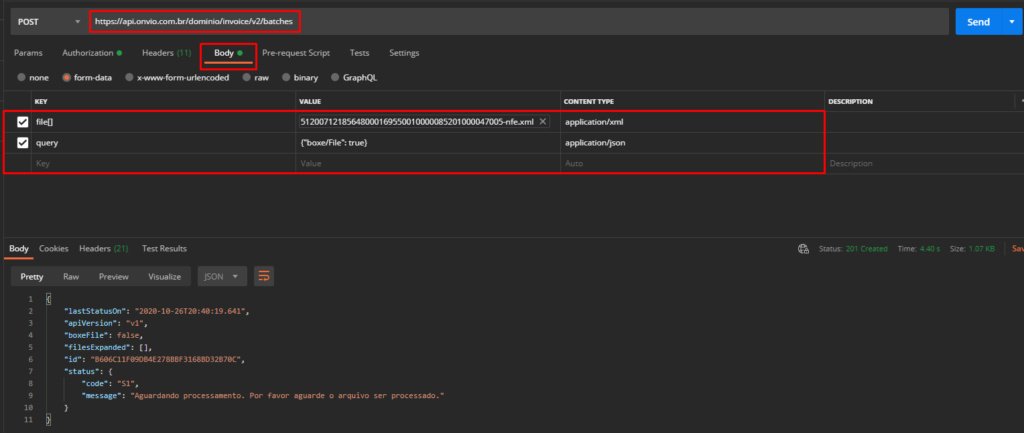The width and height of the screenshot is (1024, 433).
Task: Send the request with Send button
Action: point(978,22)
